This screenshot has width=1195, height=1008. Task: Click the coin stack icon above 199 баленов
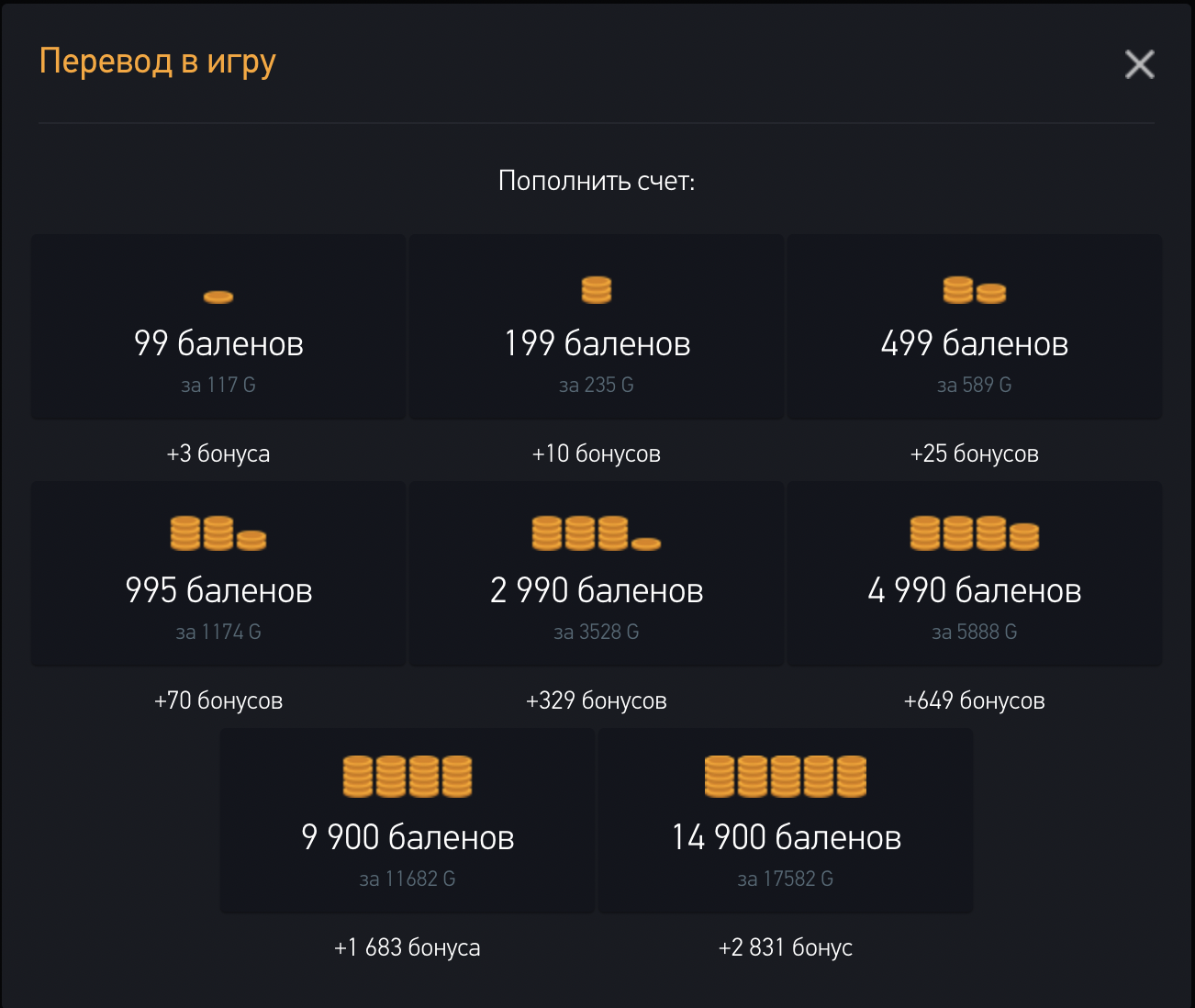597,290
